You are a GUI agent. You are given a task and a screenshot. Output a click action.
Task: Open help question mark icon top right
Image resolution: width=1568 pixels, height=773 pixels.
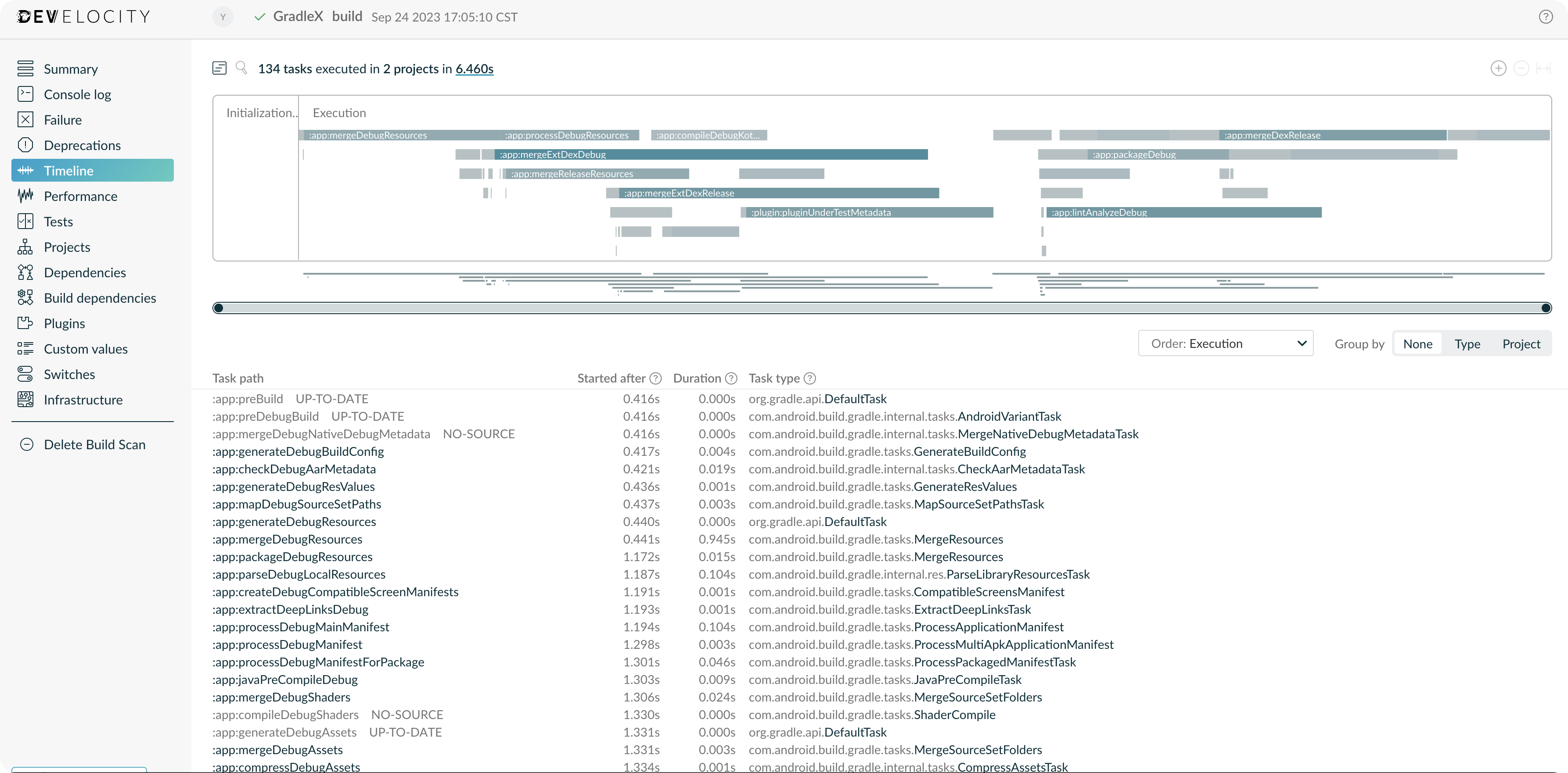pos(1546,16)
